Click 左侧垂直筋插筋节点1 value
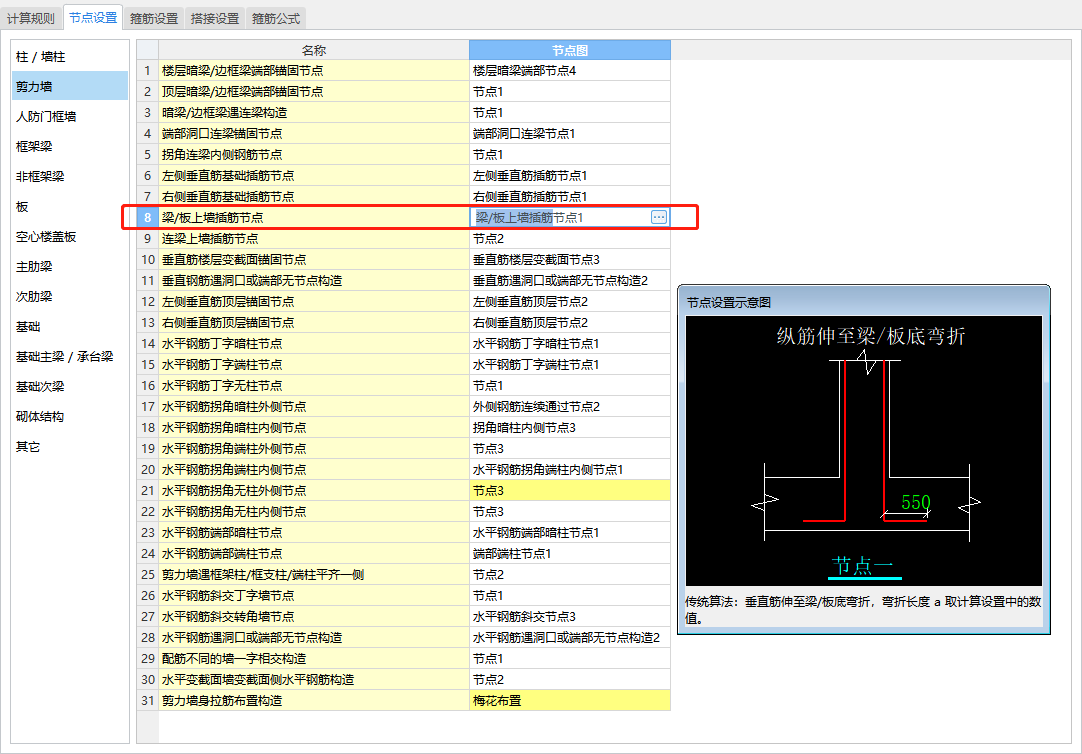The height and width of the screenshot is (754, 1082). pyautogui.click(x=570, y=176)
